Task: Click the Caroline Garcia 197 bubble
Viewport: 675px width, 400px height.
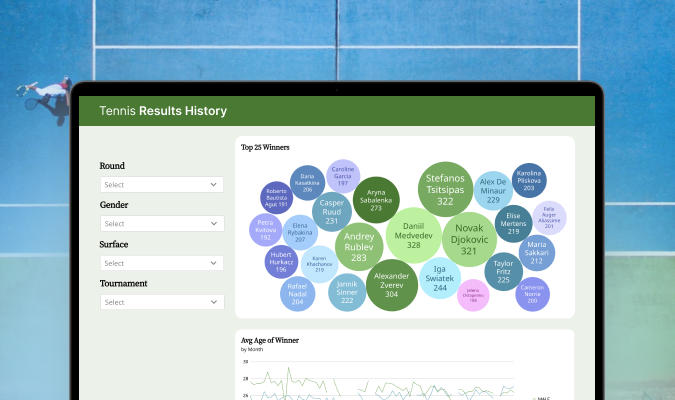Action: click(x=343, y=176)
